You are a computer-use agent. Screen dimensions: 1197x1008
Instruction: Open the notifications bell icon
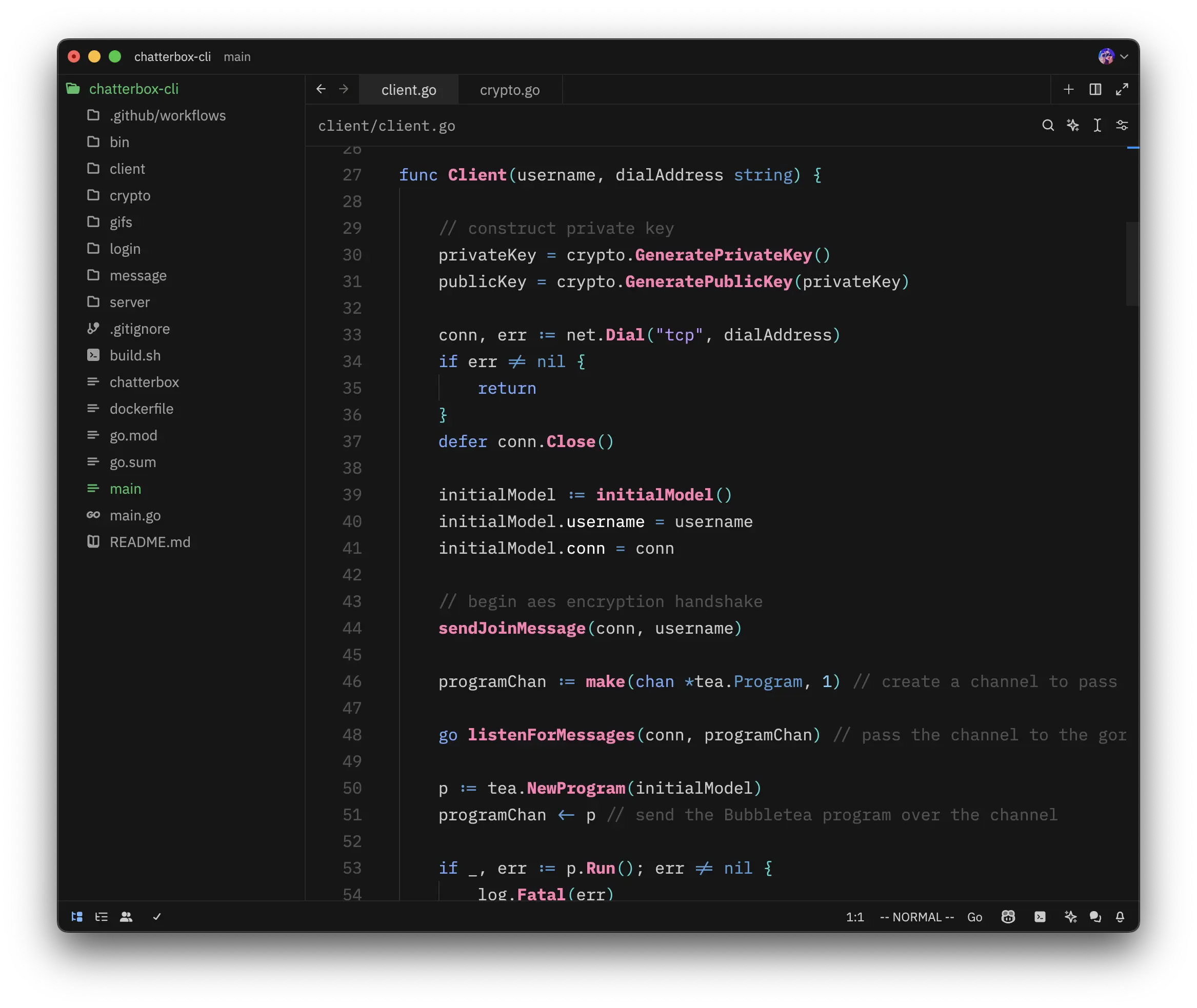(1120, 917)
